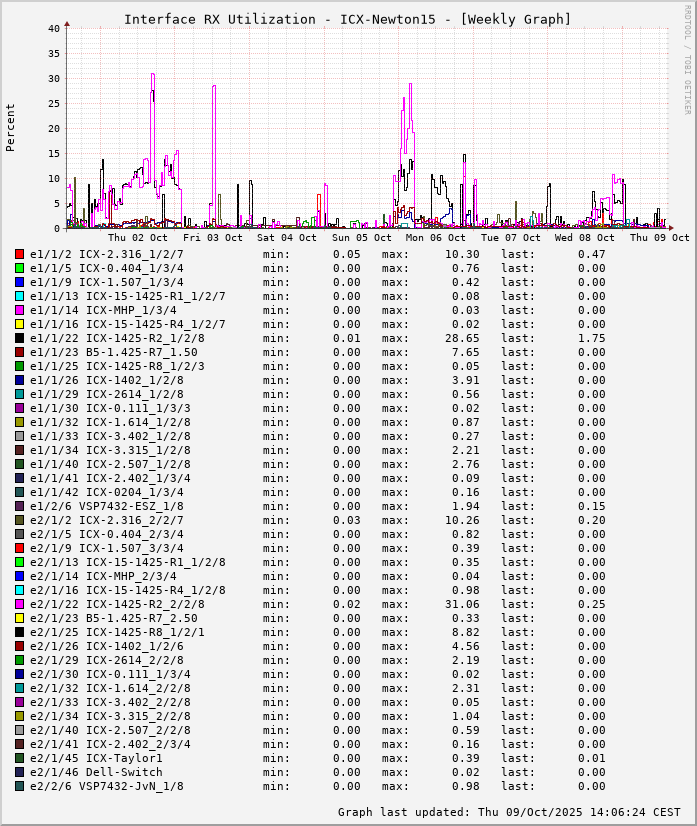Click the color swatch beside e1/2/6 VSP7432-ESZ_1/8
The image size is (697, 826).
click(19, 506)
